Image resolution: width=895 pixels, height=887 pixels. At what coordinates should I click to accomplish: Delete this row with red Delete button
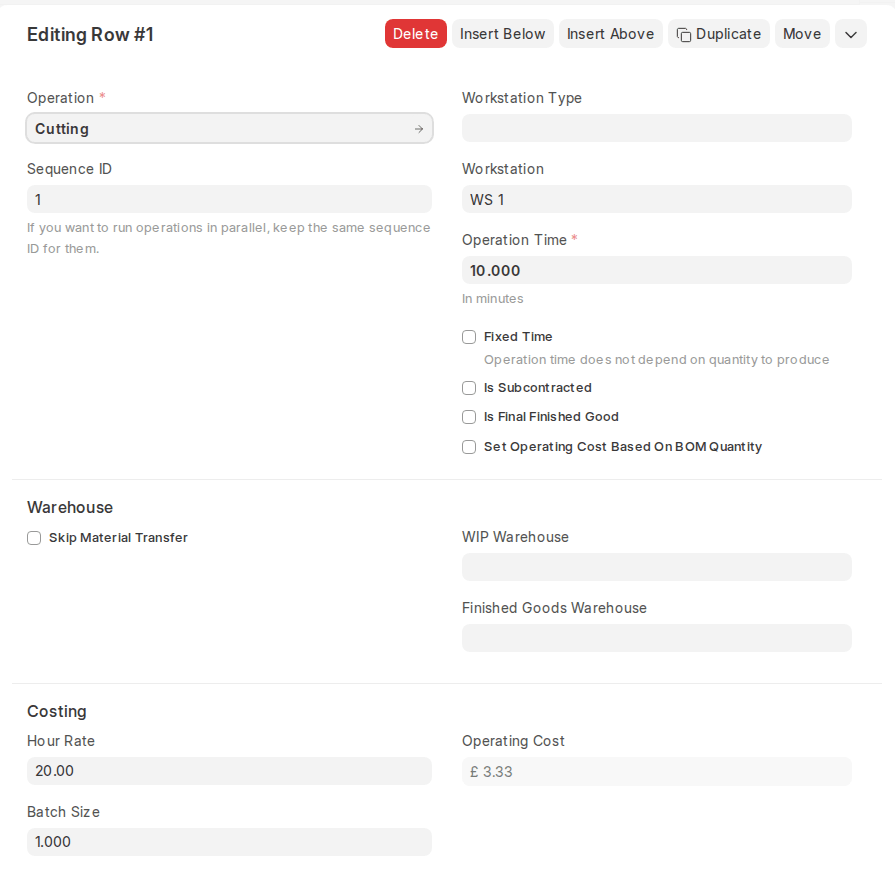click(x=416, y=34)
